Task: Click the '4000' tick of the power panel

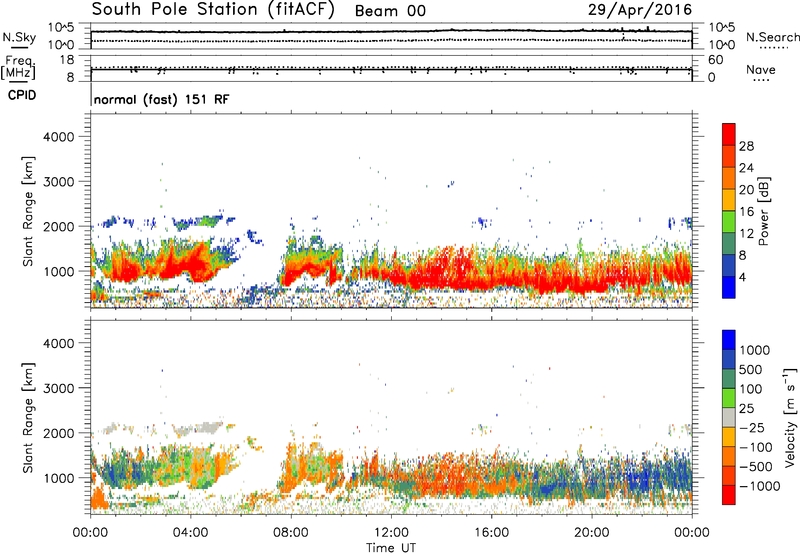Action: (59, 137)
